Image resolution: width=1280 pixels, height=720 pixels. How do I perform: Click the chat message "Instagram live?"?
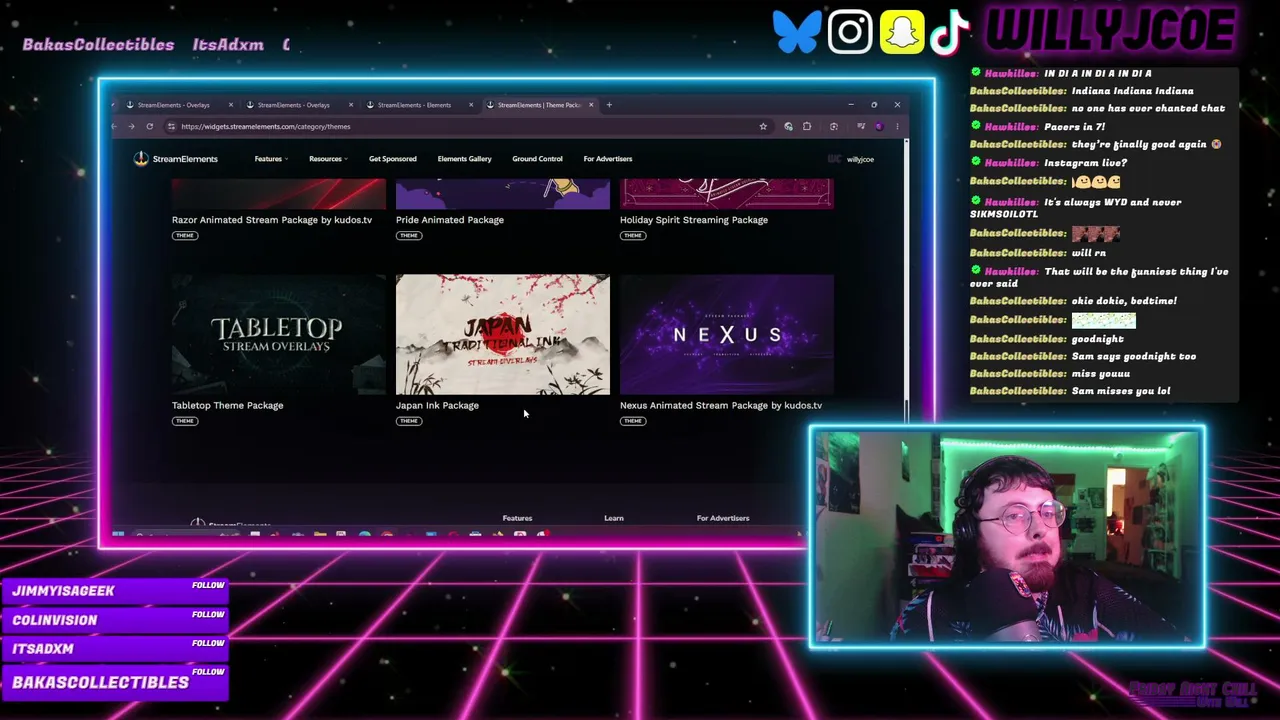(x=1085, y=163)
